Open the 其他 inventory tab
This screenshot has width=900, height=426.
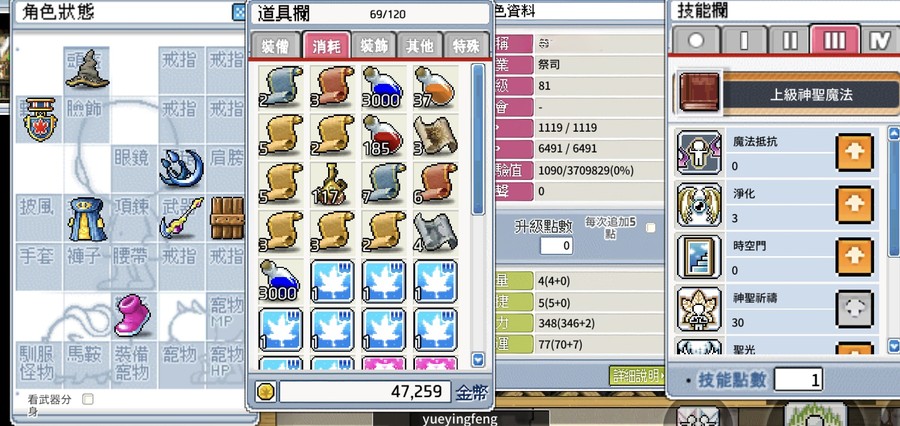coord(420,46)
